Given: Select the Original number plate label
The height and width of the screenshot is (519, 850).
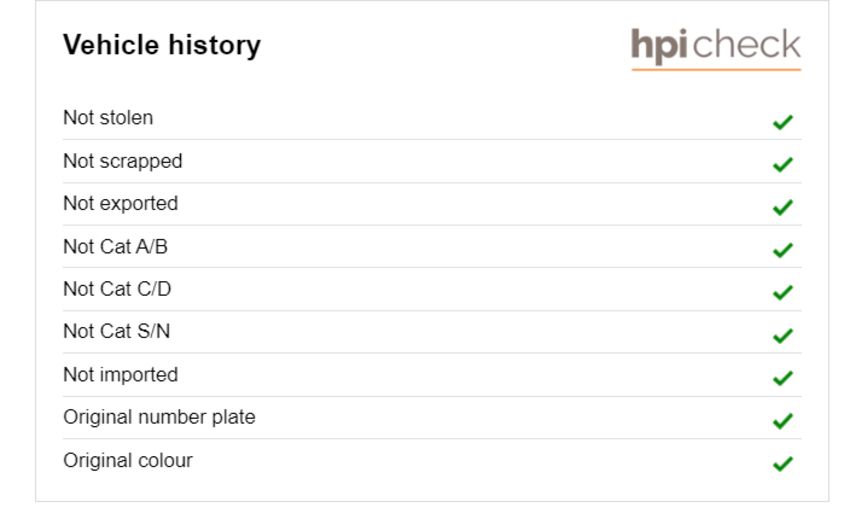Looking at the screenshot, I should point(159,417).
